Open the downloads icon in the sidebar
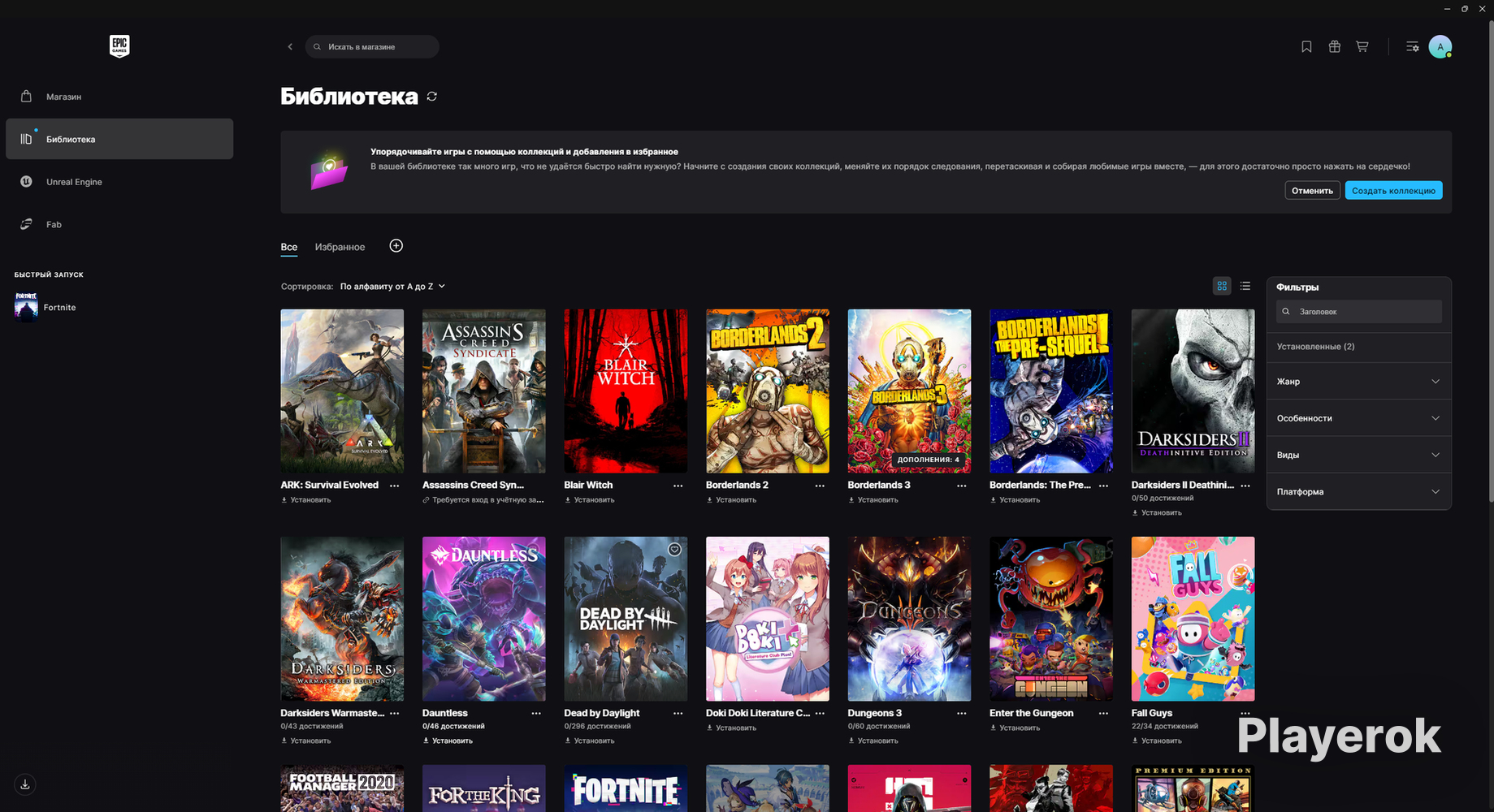Viewport: 1494px width, 812px height. 25,784
